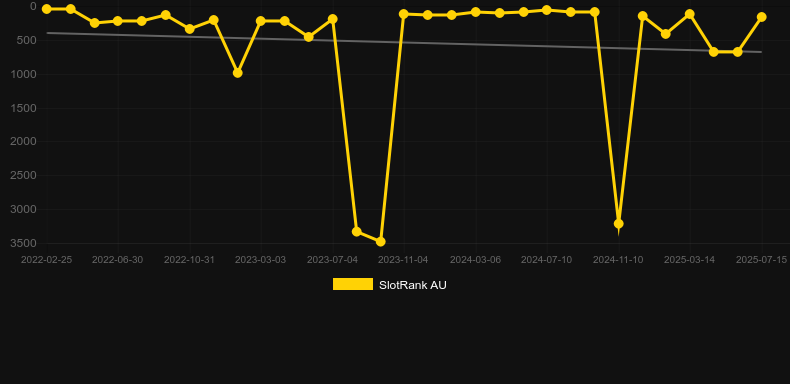
Task: Click the 2025-07-15 x-axis date label
Action: point(761,260)
